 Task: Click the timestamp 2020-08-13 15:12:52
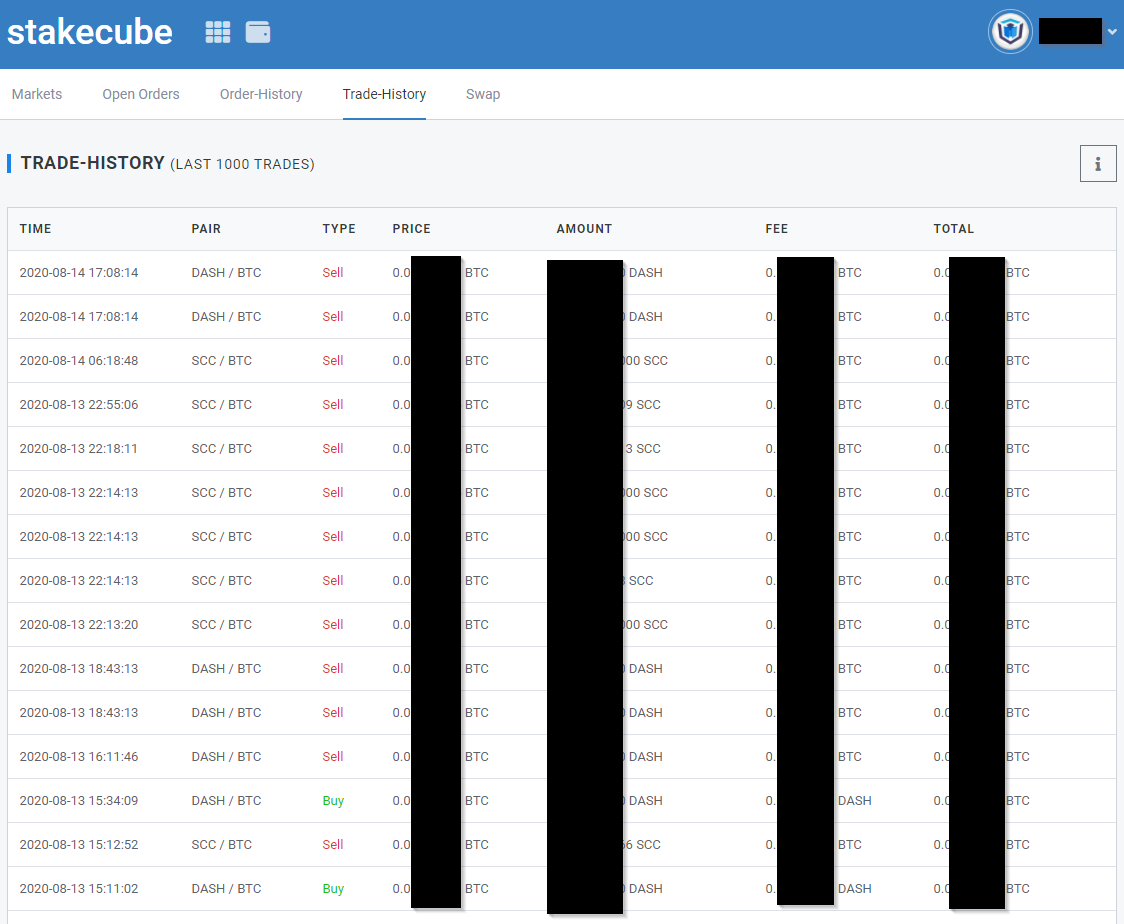click(79, 844)
